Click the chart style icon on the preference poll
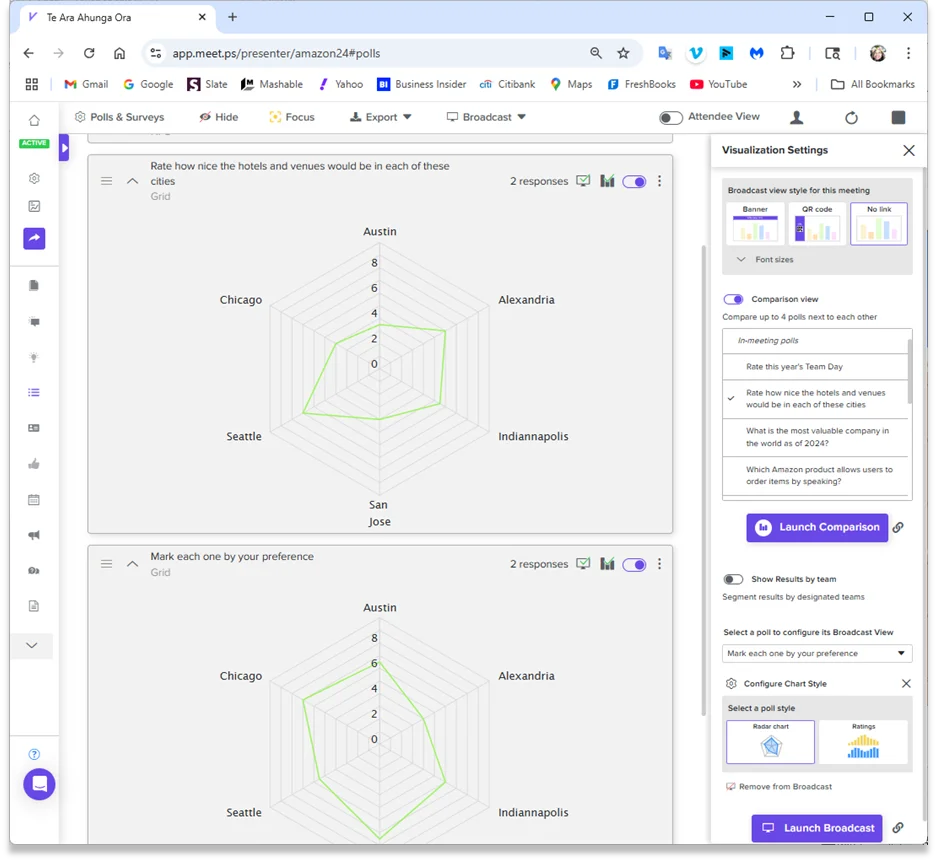The width and height of the screenshot is (937, 862). tap(607, 564)
